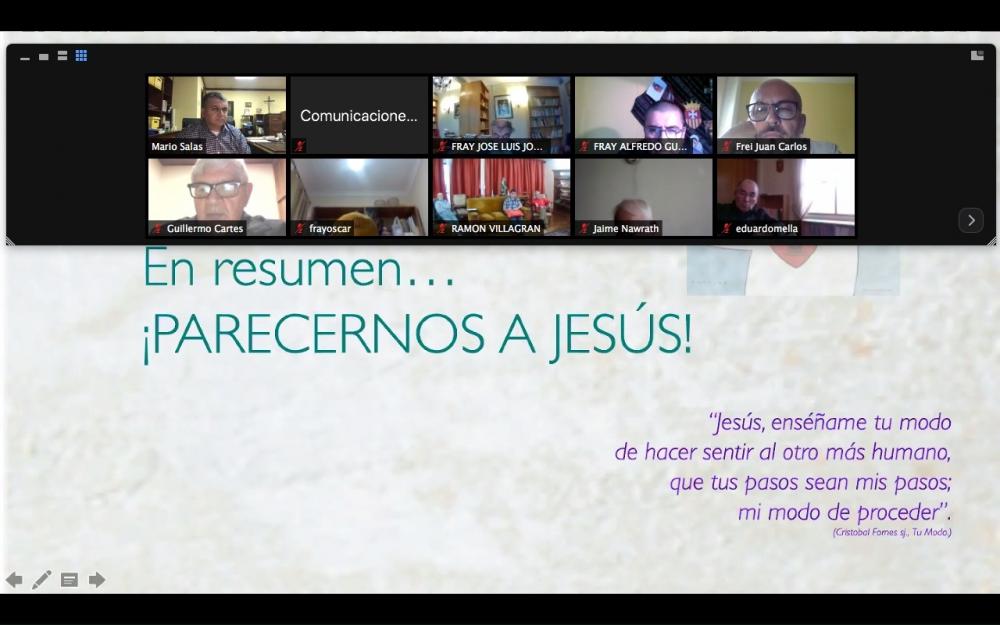Choose the single video view icon
The height and width of the screenshot is (625, 1000).
(44, 57)
